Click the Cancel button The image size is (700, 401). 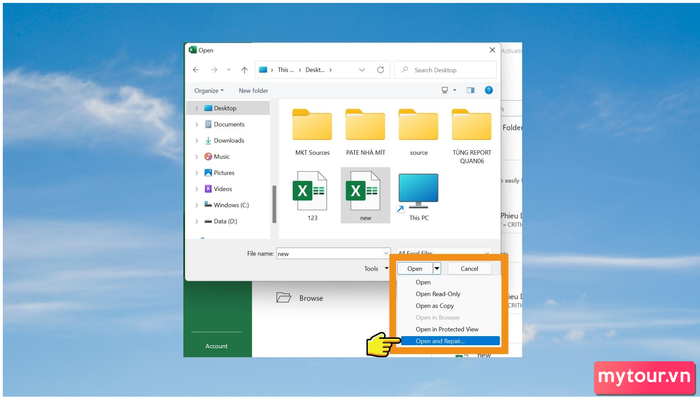(x=469, y=268)
